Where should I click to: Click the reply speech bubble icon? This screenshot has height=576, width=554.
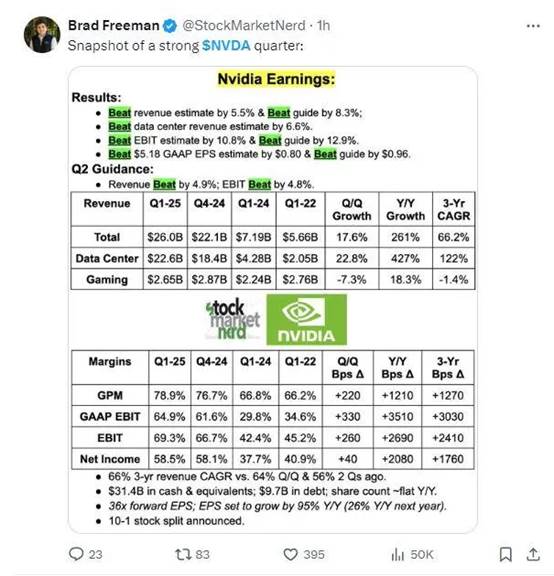click(76, 554)
